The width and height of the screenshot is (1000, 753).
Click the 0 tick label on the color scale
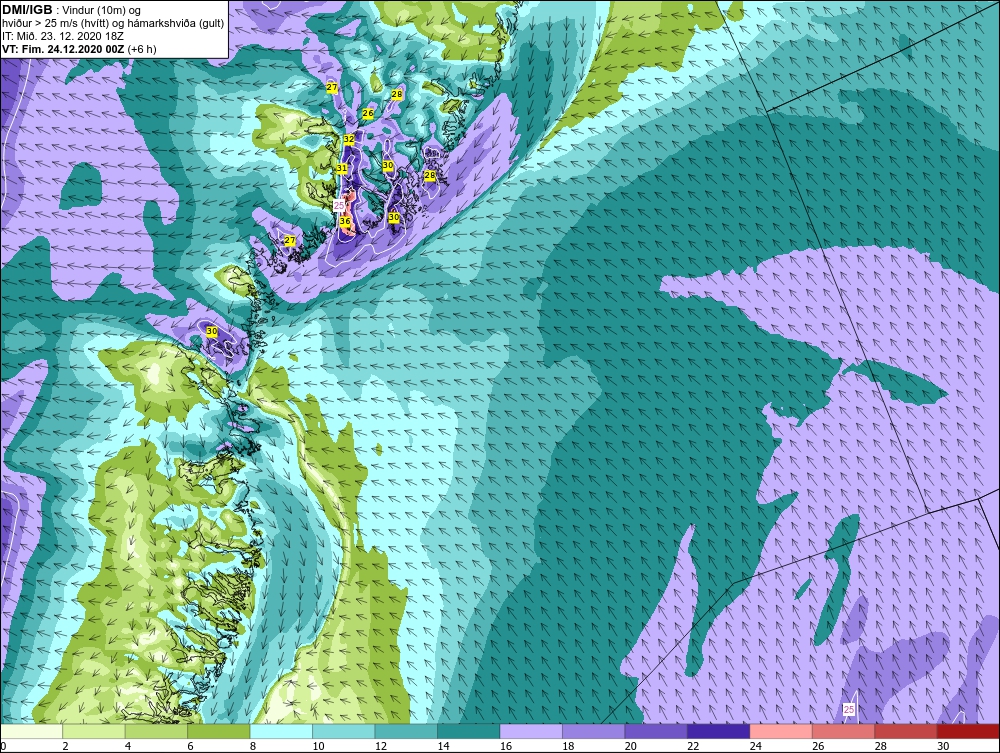click(x=3, y=746)
